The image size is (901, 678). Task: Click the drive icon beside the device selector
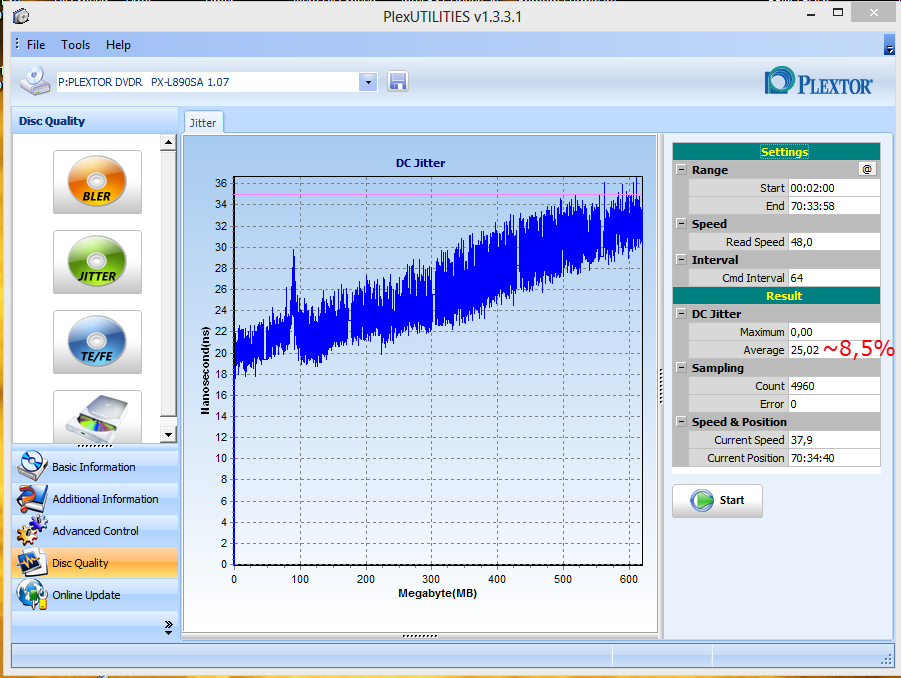point(34,81)
